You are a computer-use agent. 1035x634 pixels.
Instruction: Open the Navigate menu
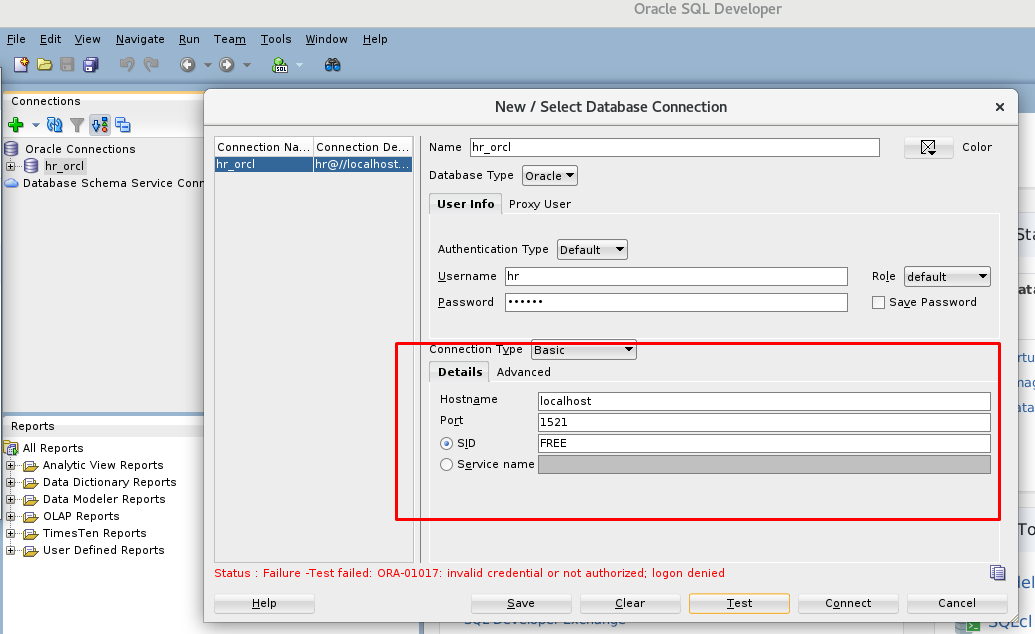tap(140, 39)
